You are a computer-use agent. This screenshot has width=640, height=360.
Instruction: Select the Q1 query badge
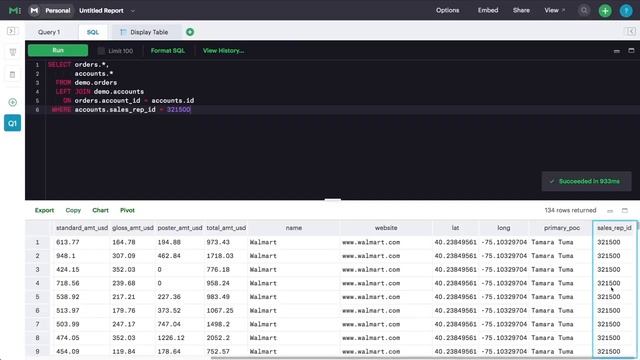[x=13, y=123]
